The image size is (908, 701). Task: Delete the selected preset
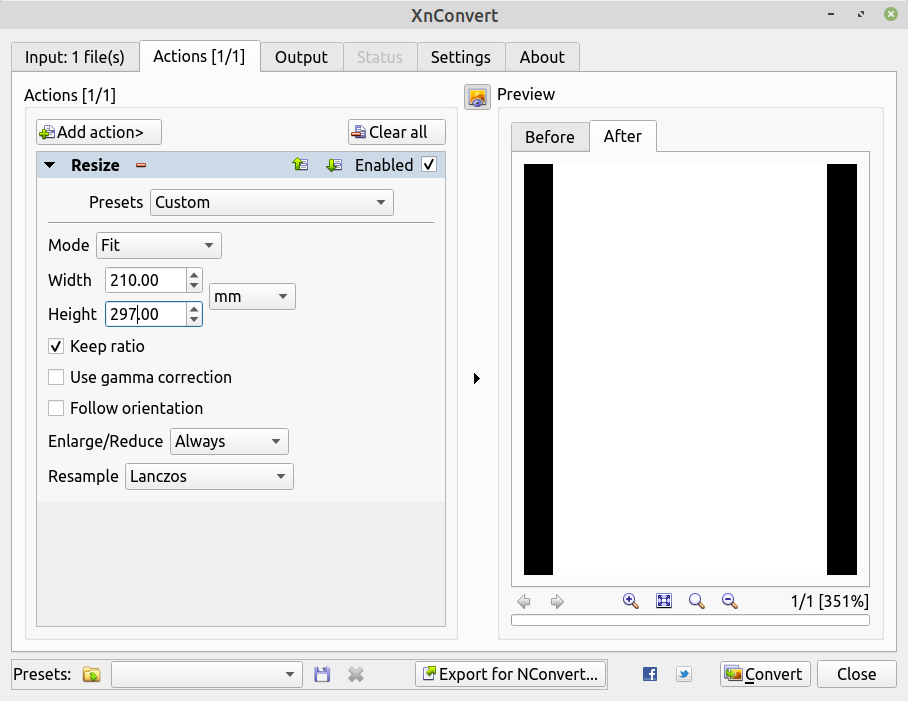pos(356,674)
